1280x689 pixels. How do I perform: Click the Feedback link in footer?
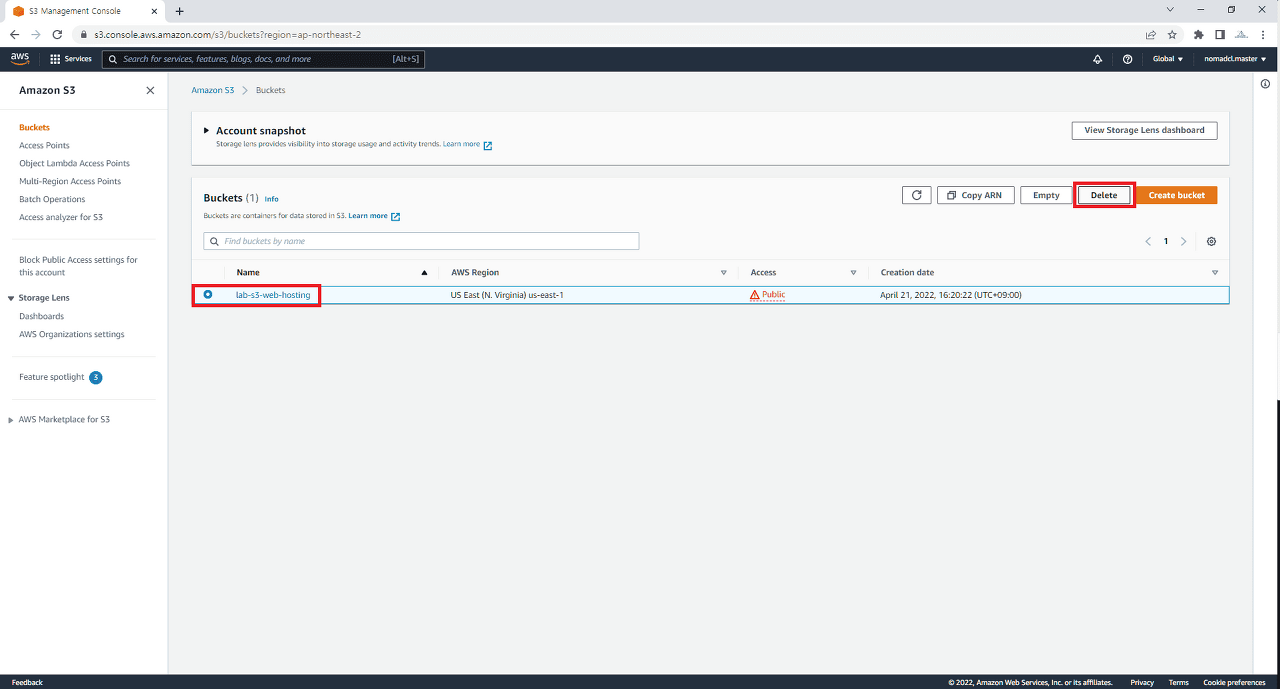(x=27, y=682)
